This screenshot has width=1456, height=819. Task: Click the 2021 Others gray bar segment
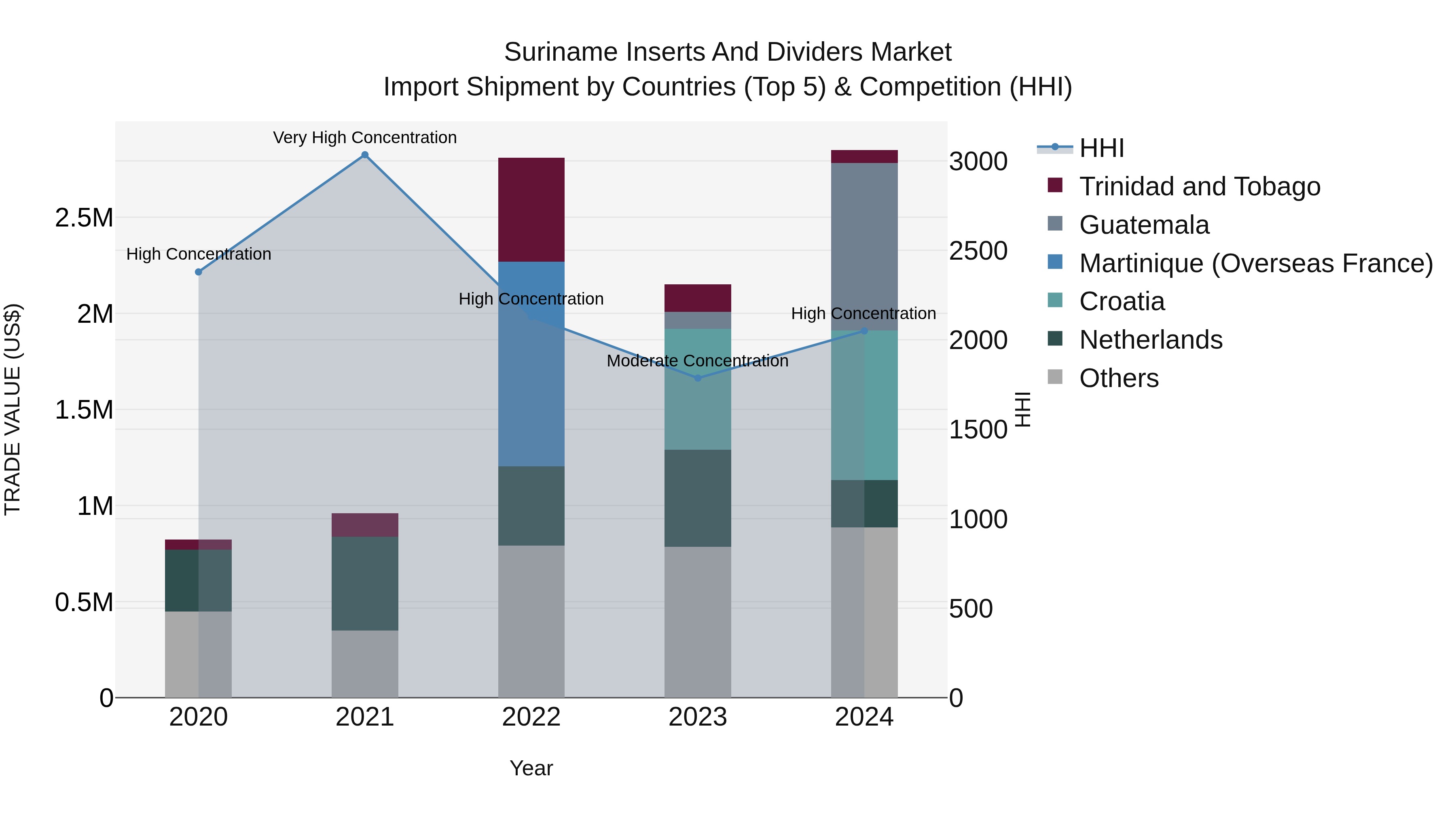(x=364, y=664)
